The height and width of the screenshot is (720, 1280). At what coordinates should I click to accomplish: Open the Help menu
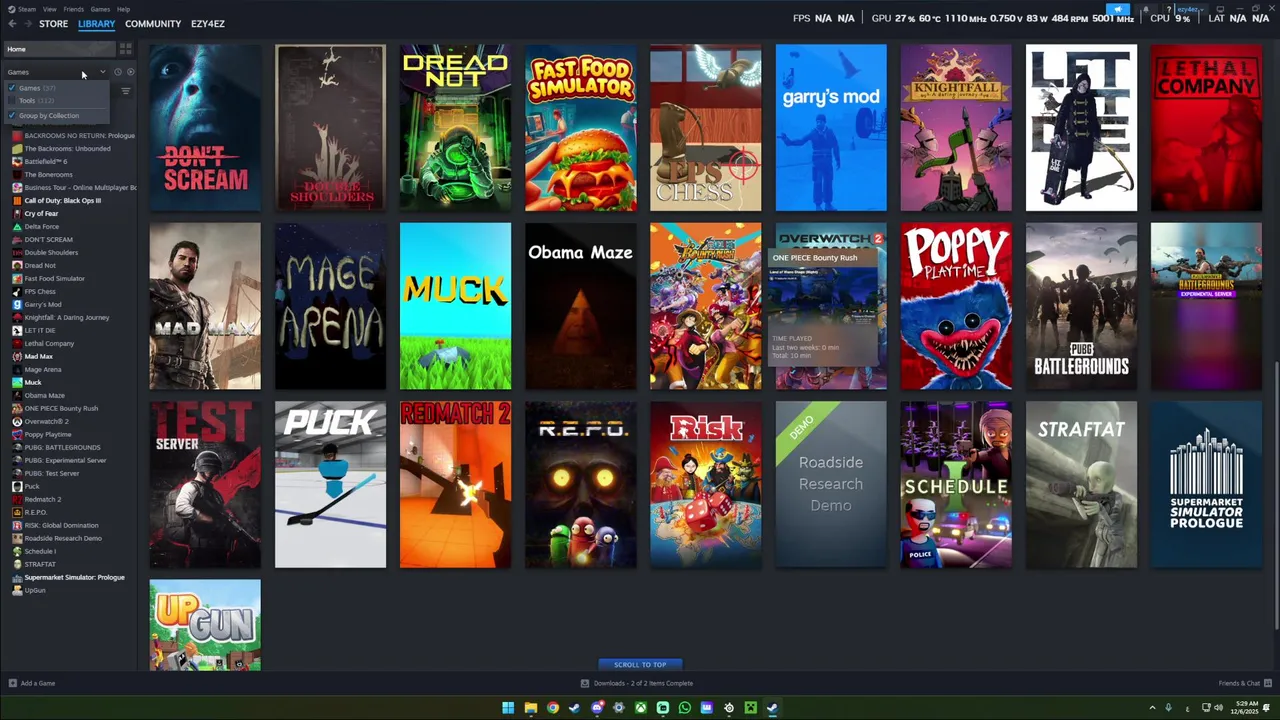click(123, 9)
